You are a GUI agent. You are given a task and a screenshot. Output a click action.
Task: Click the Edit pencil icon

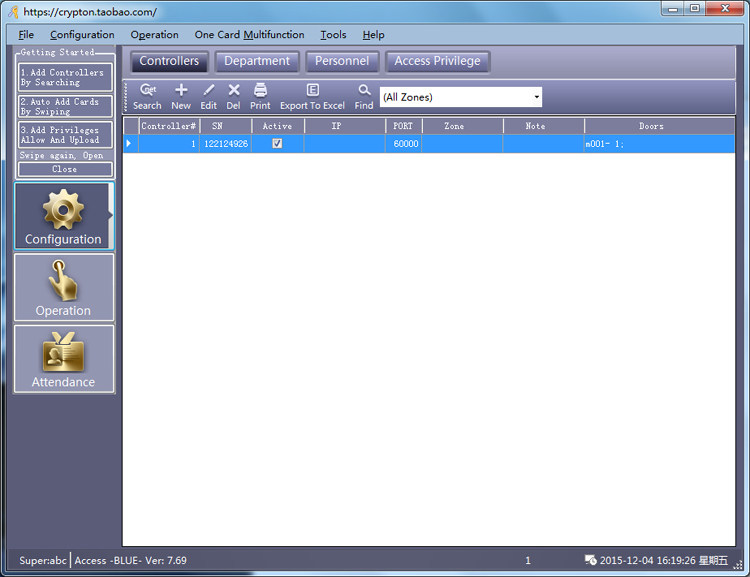(209, 97)
